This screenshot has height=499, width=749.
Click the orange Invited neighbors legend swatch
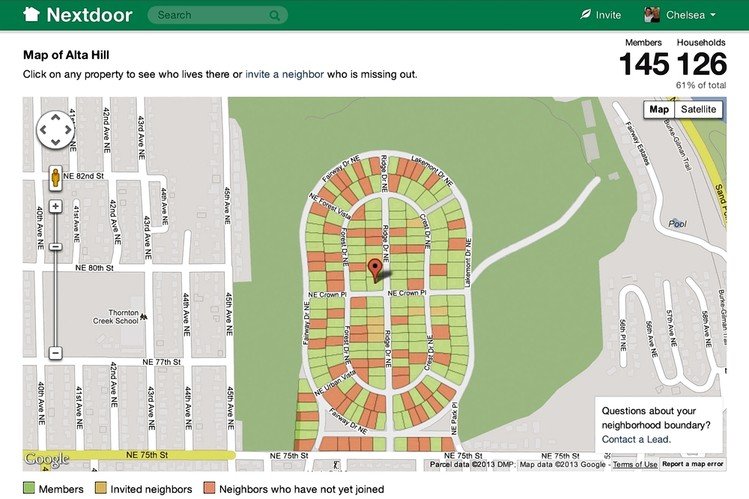[x=101, y=488]
